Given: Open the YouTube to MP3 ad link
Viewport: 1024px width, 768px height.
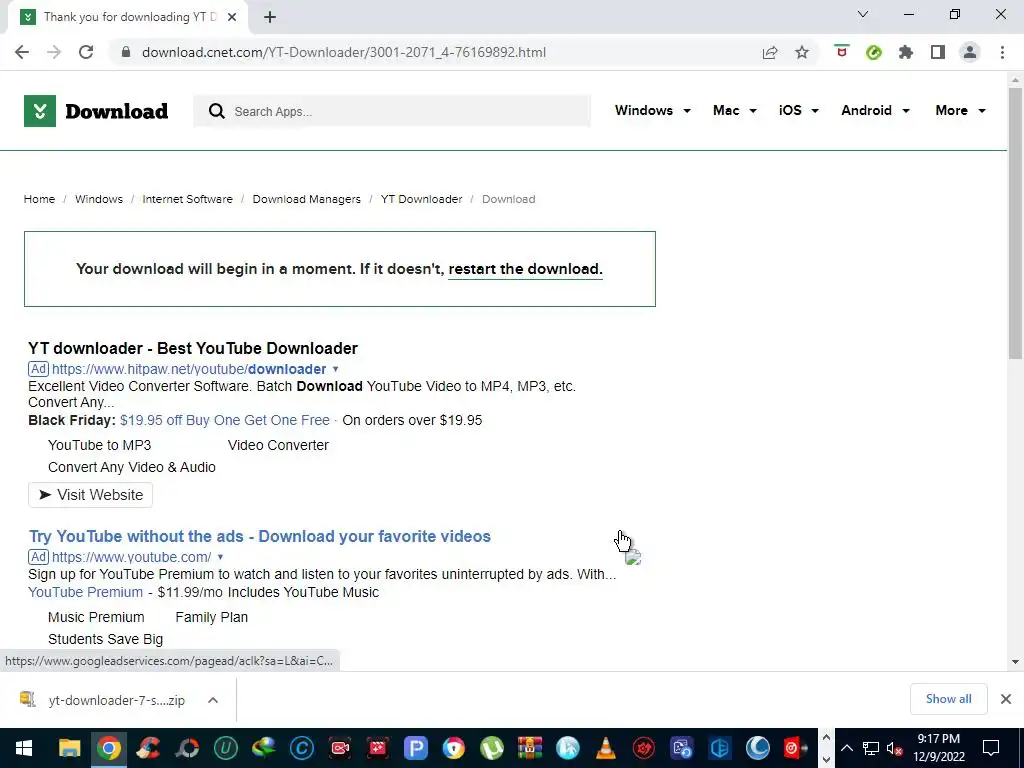Looking at the screenshot, I should tap(99, 445).
